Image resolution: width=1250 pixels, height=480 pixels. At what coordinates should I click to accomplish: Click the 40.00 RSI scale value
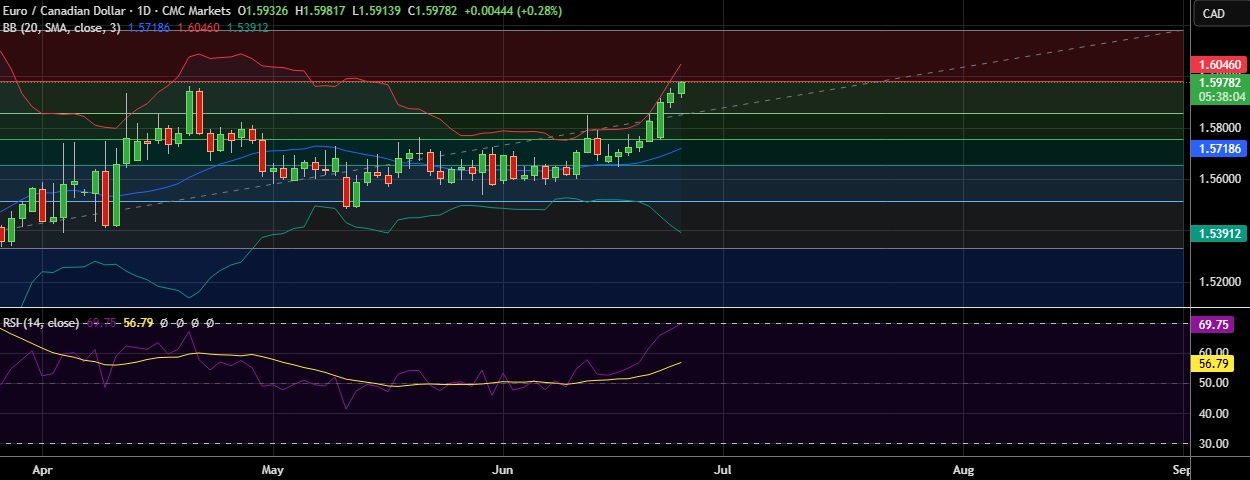click(1215, 413)
